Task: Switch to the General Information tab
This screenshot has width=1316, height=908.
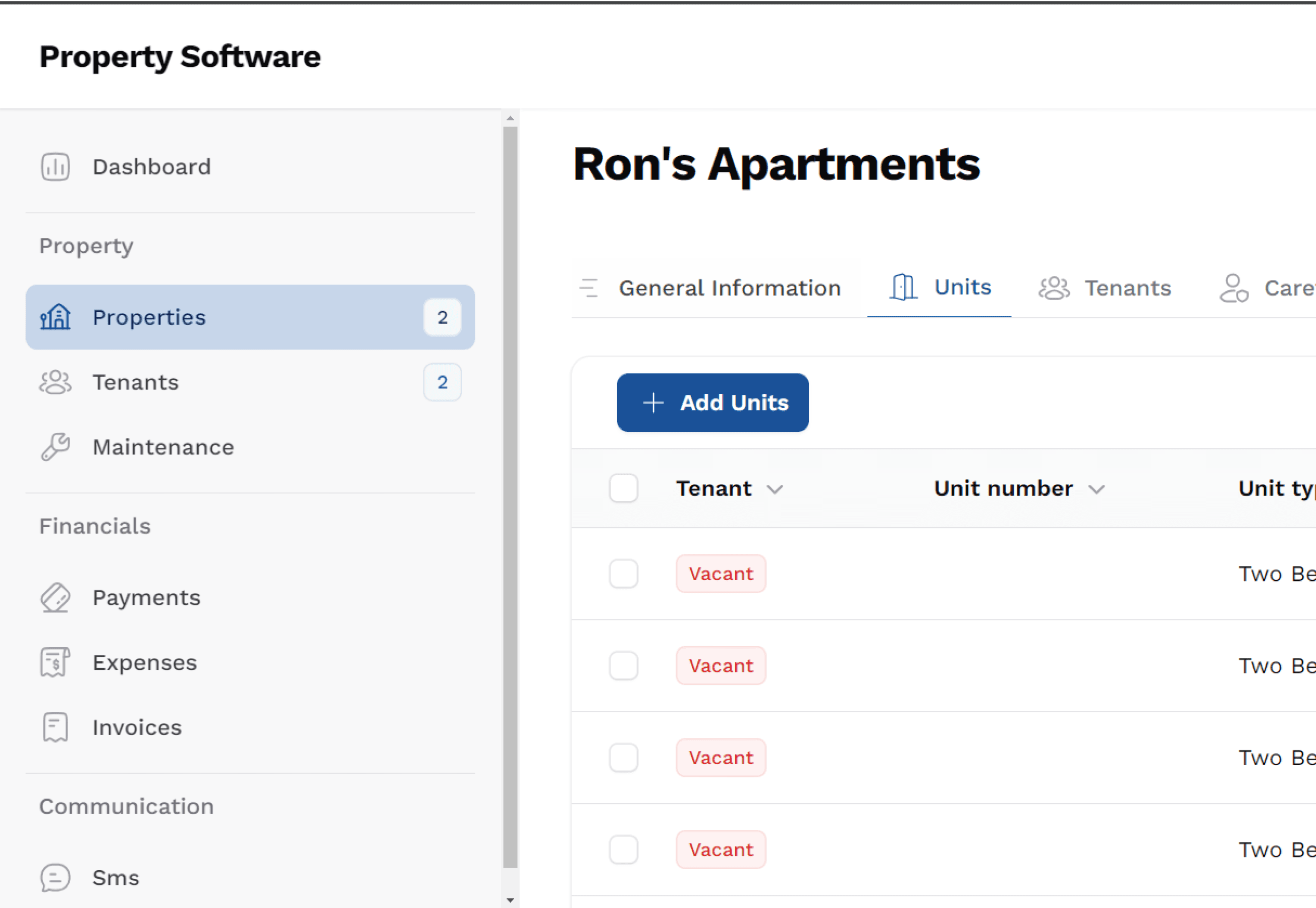Action: tap(730, 289)
